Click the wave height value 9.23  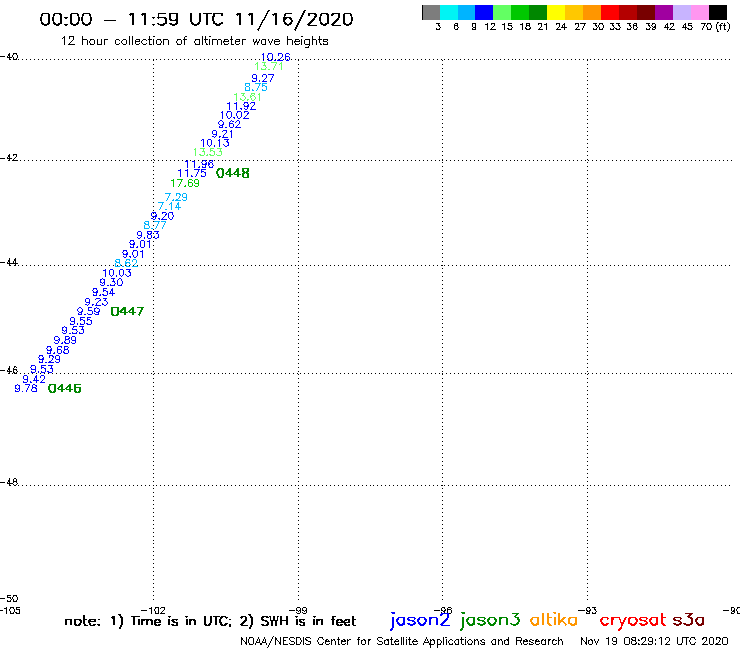[x=96, y=302]
